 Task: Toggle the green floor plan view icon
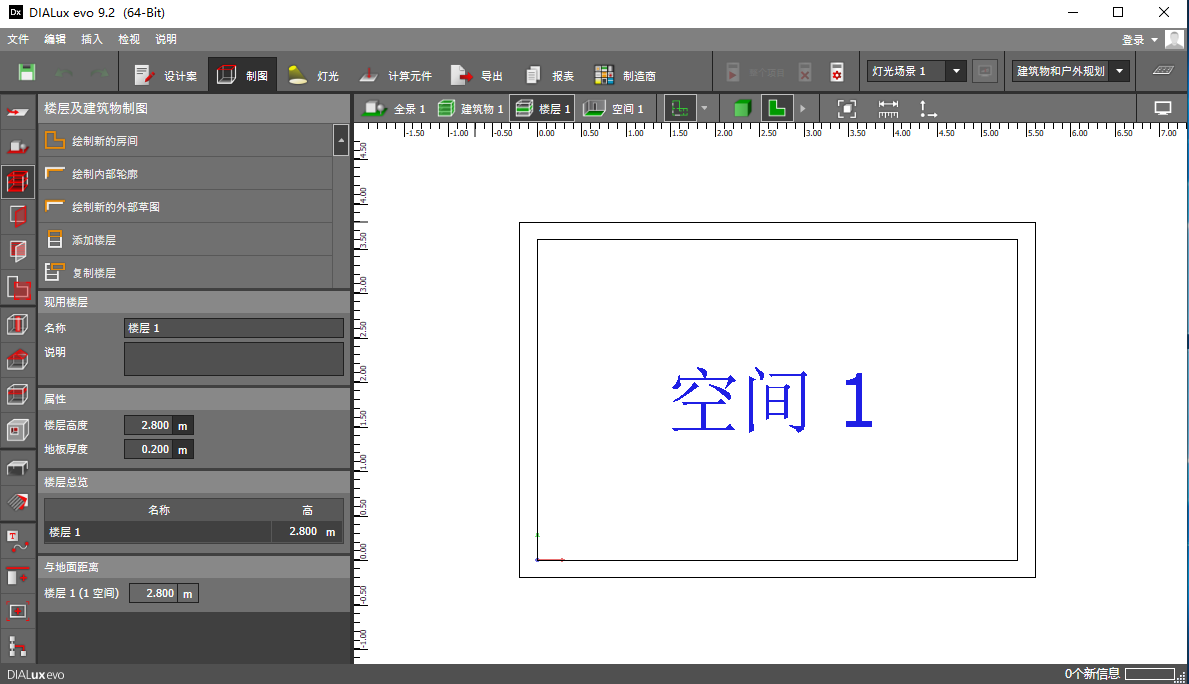pyautogui.click(x=680, y=108)
